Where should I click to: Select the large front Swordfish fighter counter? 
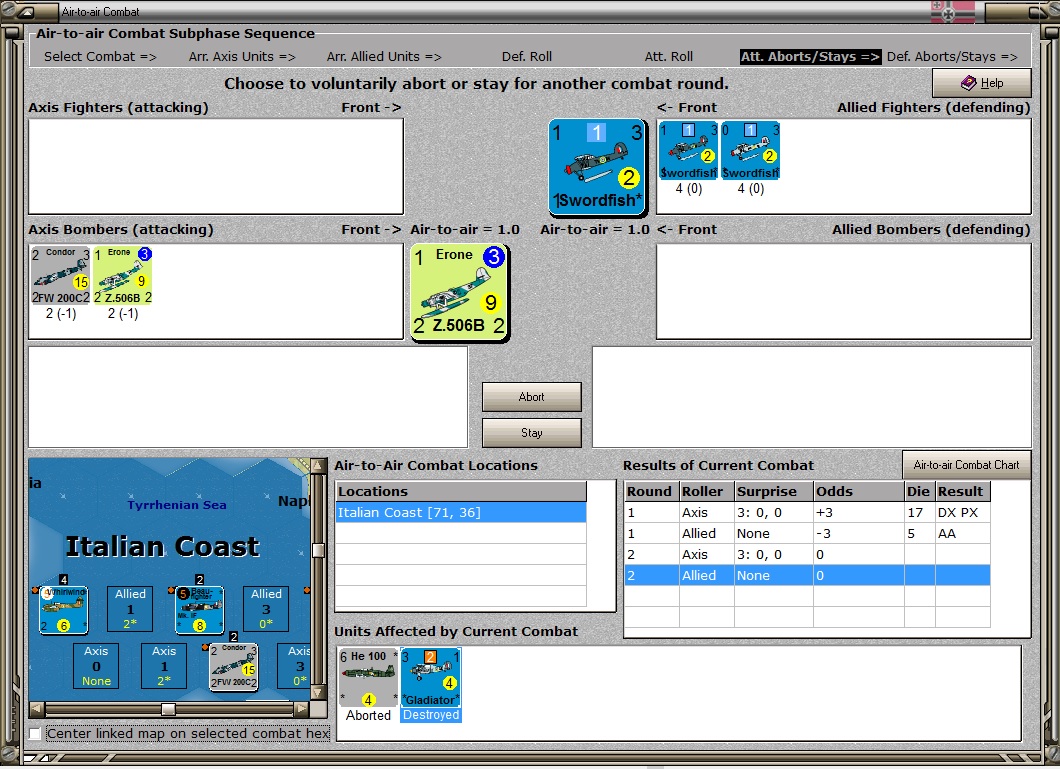pos(598,167)
